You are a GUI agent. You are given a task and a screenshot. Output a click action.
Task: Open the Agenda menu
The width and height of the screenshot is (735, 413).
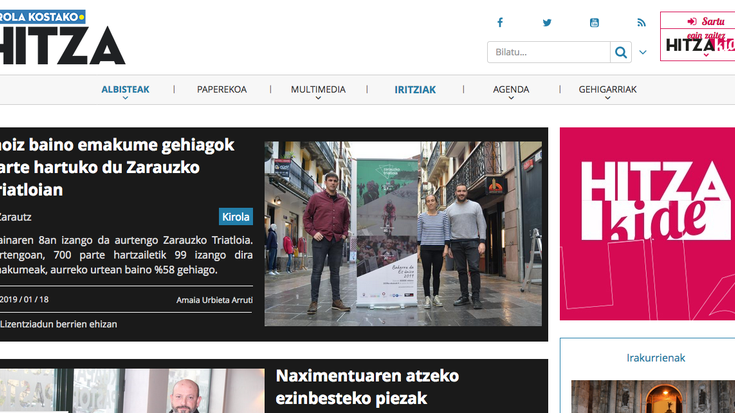(x=511, y=89)
